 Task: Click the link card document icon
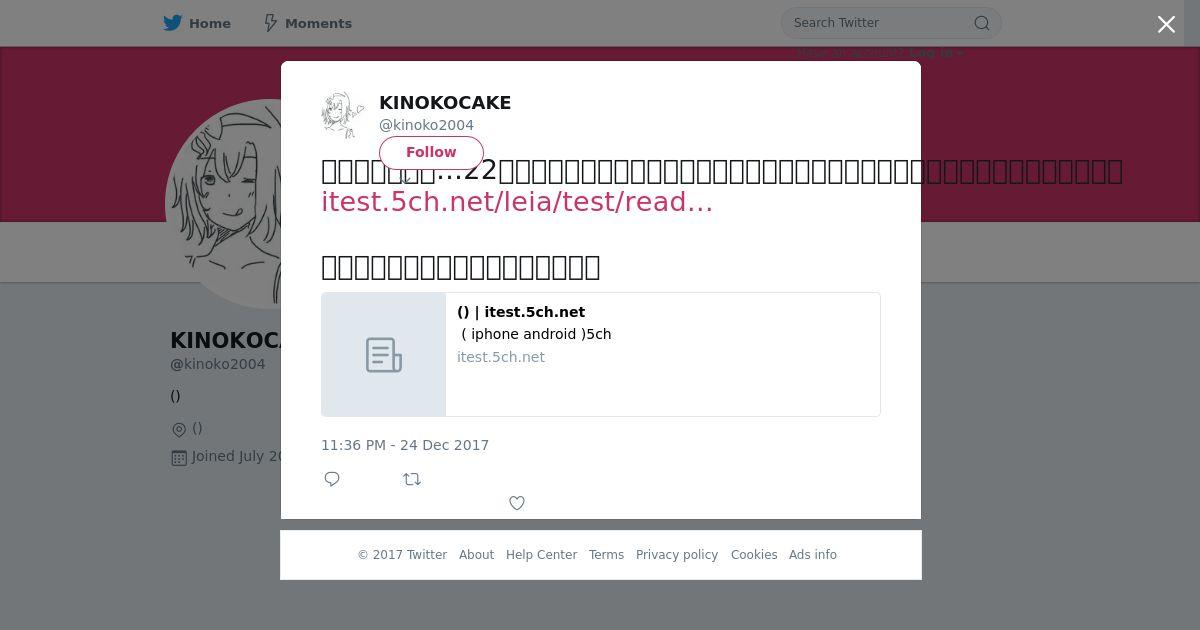pyautogui.click(x=384, y=355)
